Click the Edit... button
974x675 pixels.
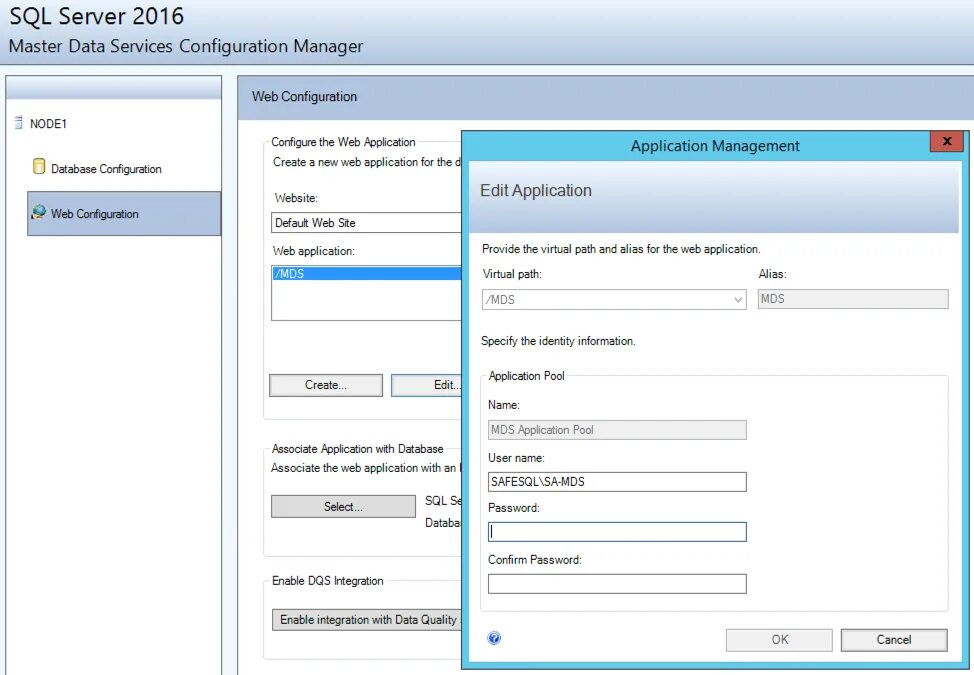coord(427,385)
